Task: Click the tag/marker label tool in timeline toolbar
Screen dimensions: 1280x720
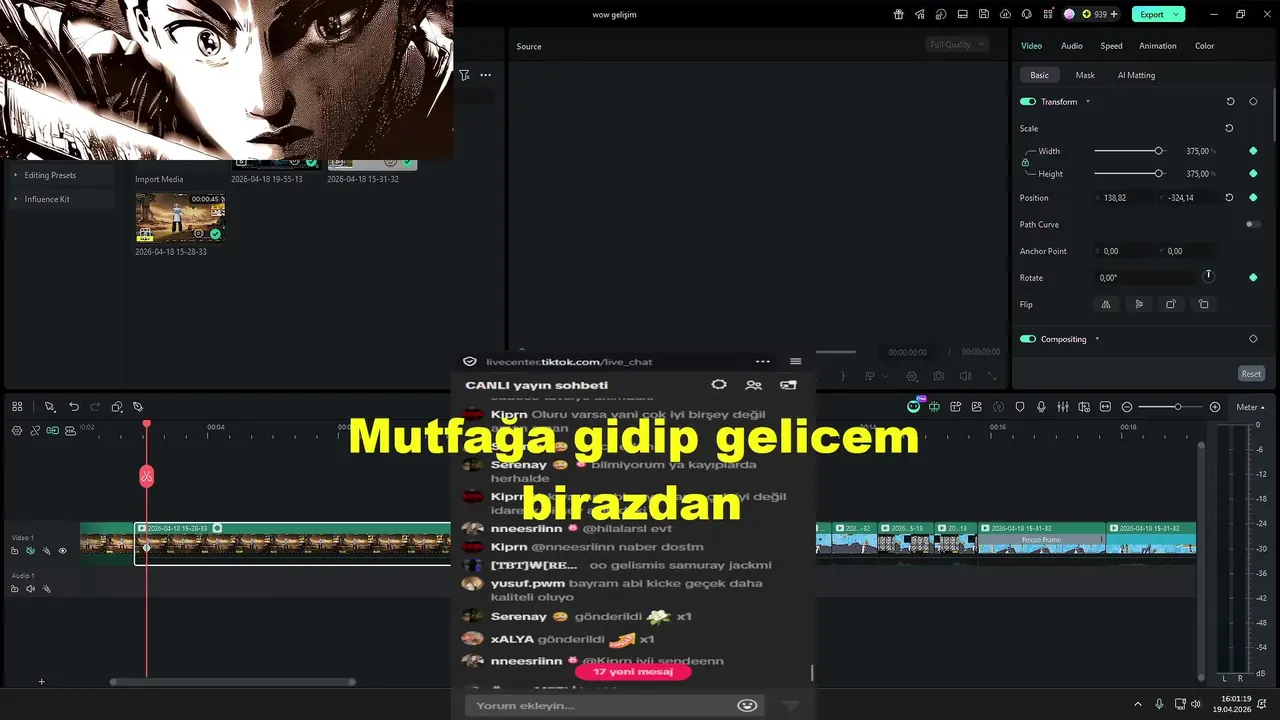Action: tap(138, 407)
